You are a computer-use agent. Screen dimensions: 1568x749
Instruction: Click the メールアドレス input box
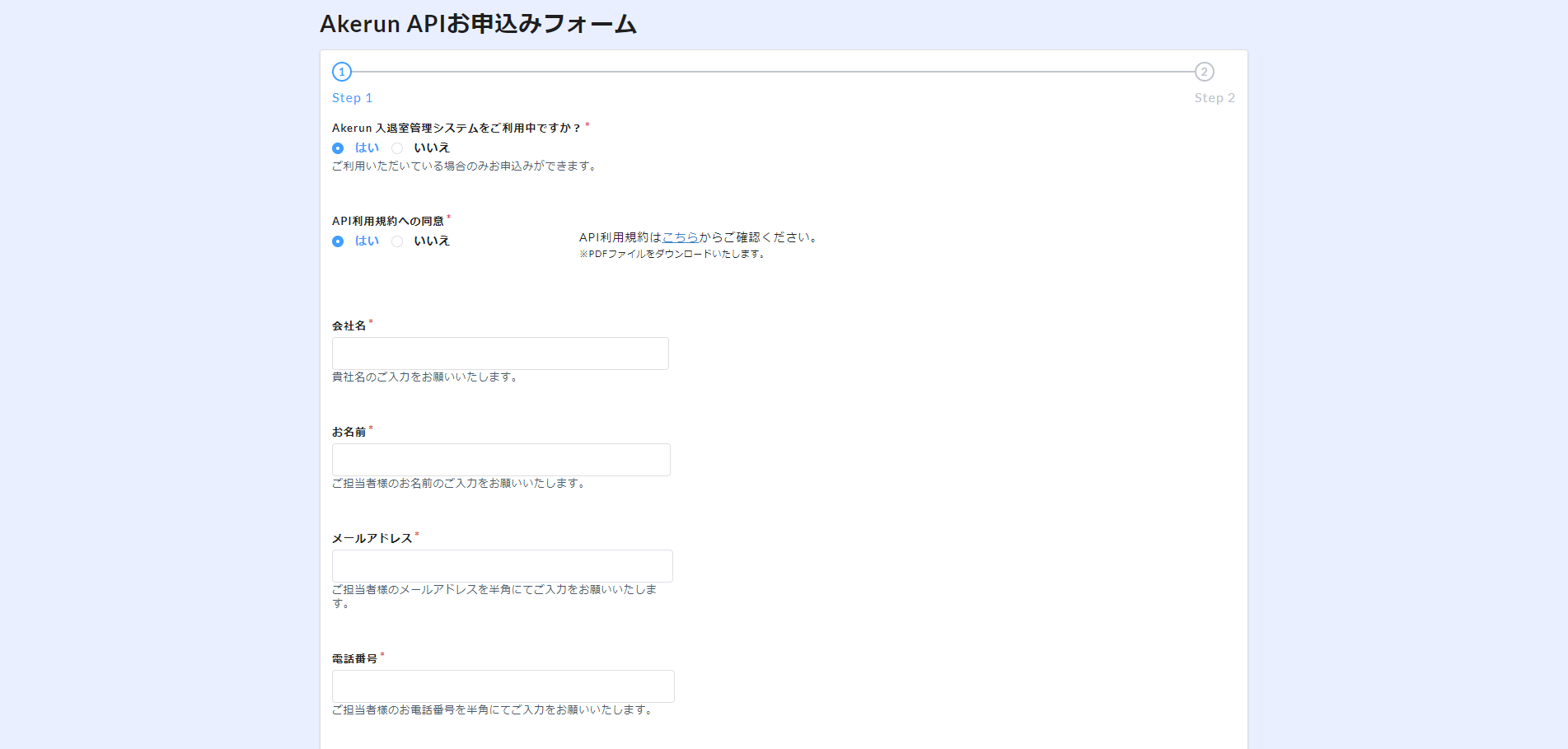pos(503,566)
